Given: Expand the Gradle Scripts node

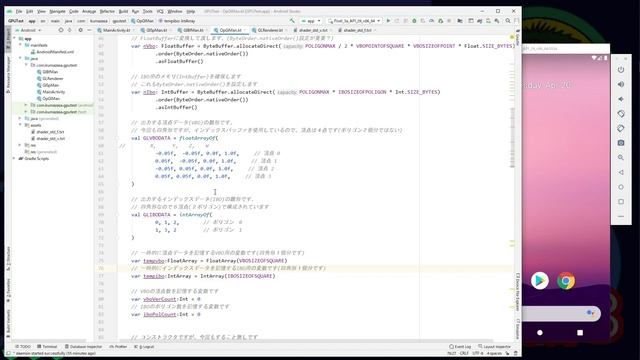Looking at the screenshot, I should (15, 158).
